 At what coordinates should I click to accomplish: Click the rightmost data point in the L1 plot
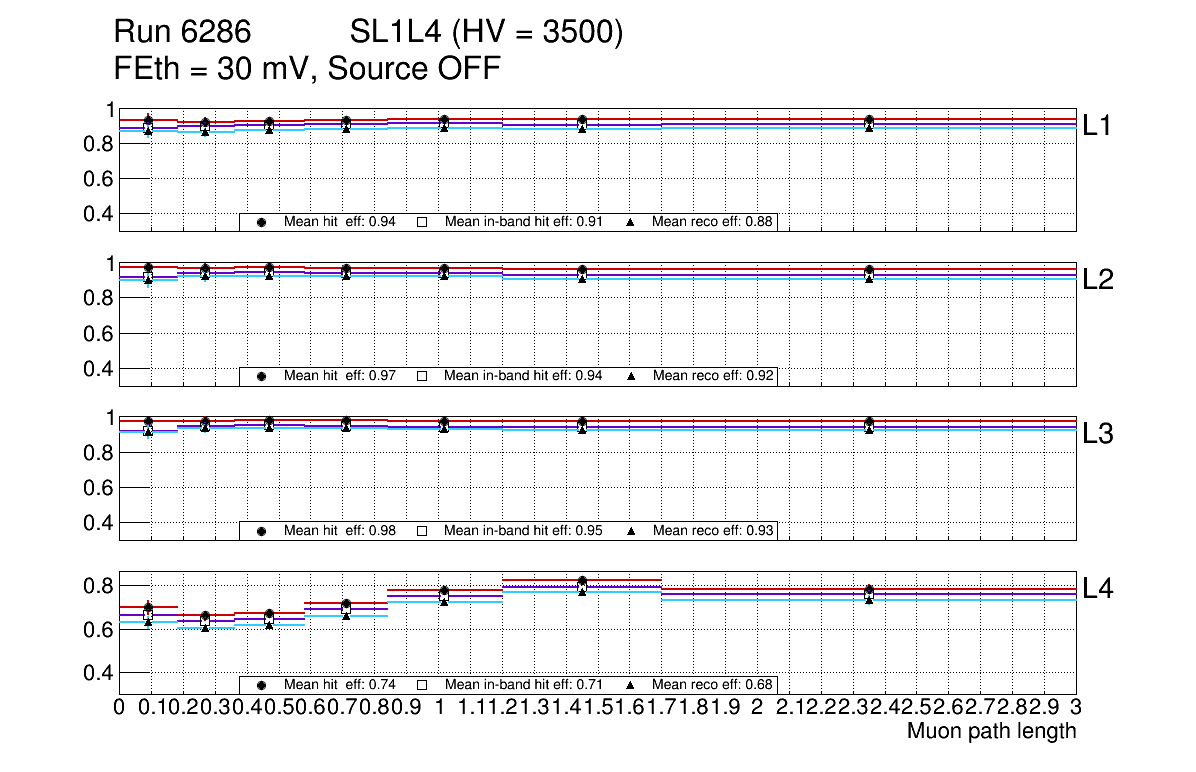pyautogui.click(x=869, y=121)
